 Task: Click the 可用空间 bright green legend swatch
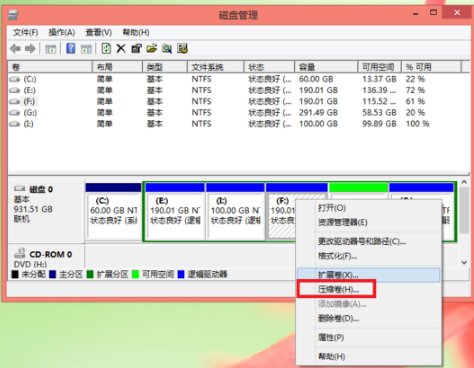click(135, 274)
